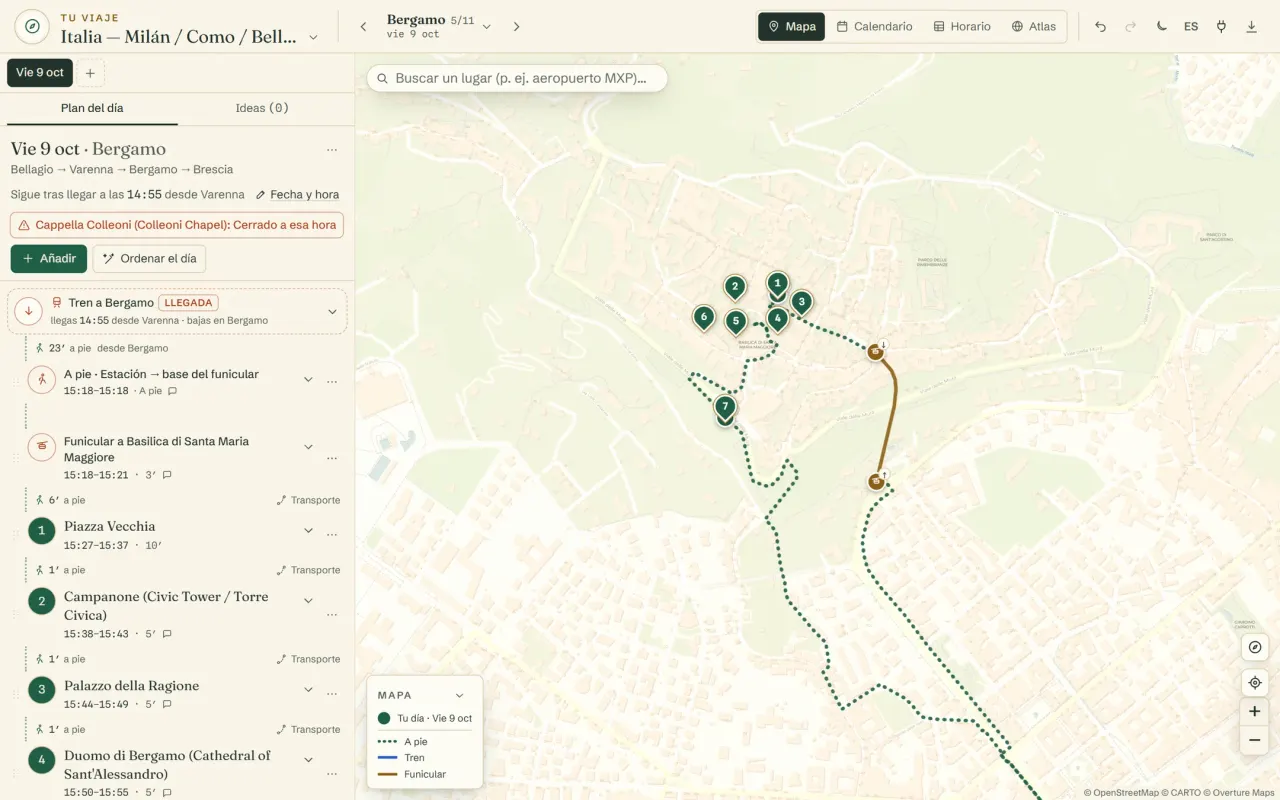The height and width of the screenshot is (800, 1280).
Task: Open the plug connections icon
Action: 1221,26
